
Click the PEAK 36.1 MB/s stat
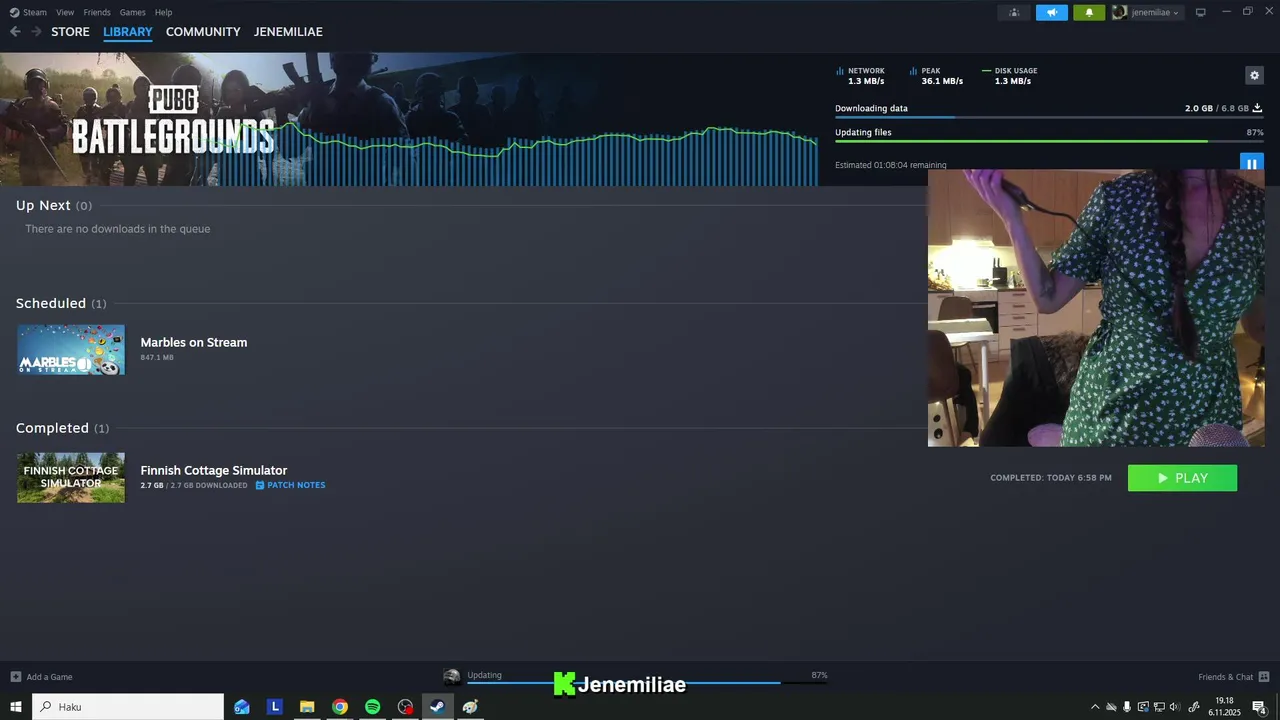[937, 76]
